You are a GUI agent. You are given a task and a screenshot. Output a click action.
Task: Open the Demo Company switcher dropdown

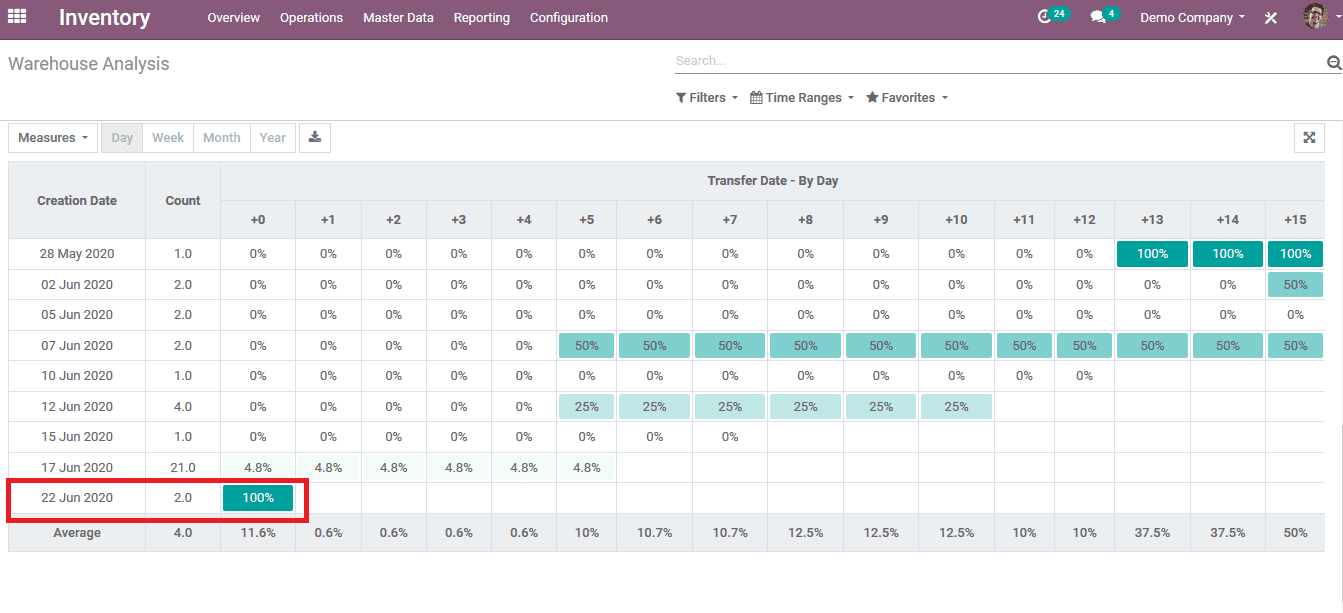(1193, 18)
